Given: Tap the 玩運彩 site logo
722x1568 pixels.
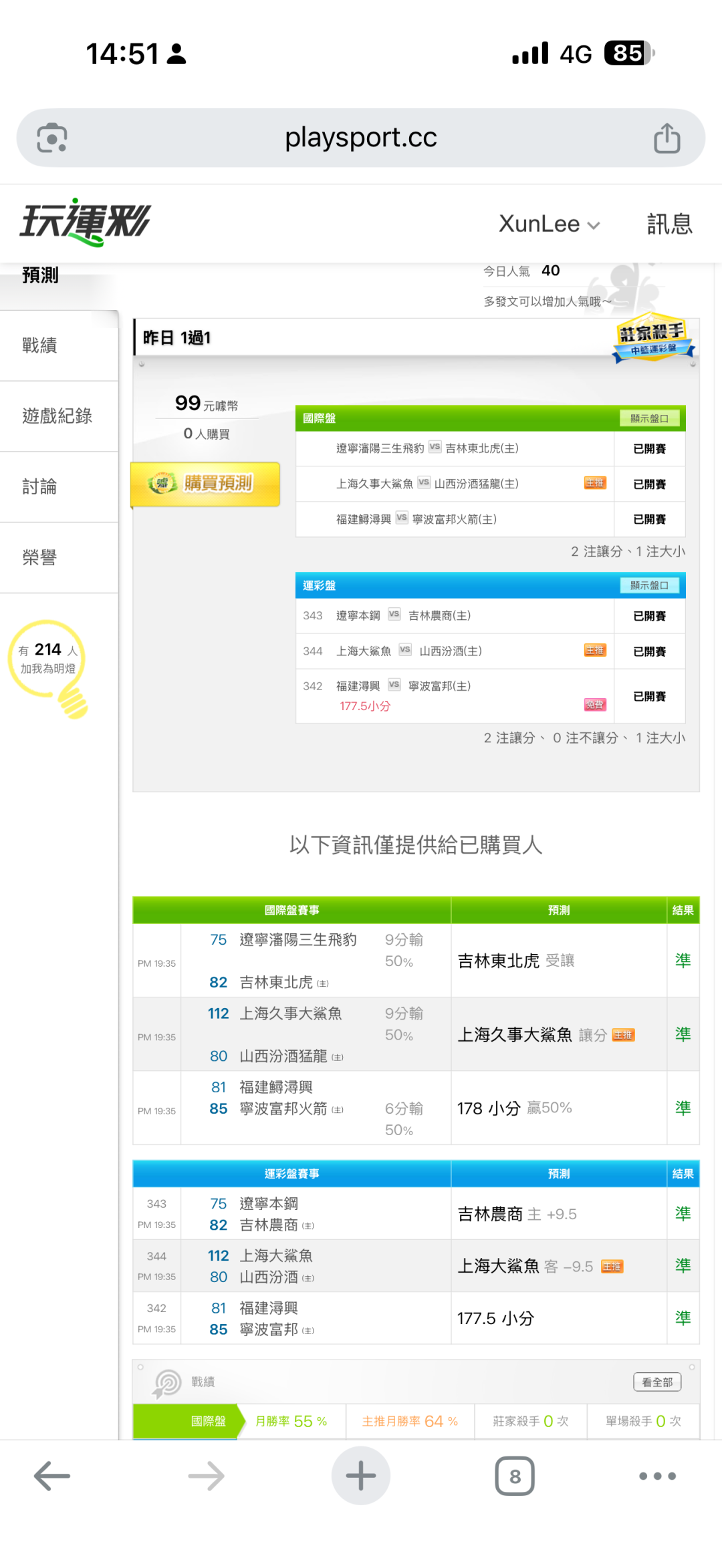Looking at the screenshot, I should coord(86,222).
